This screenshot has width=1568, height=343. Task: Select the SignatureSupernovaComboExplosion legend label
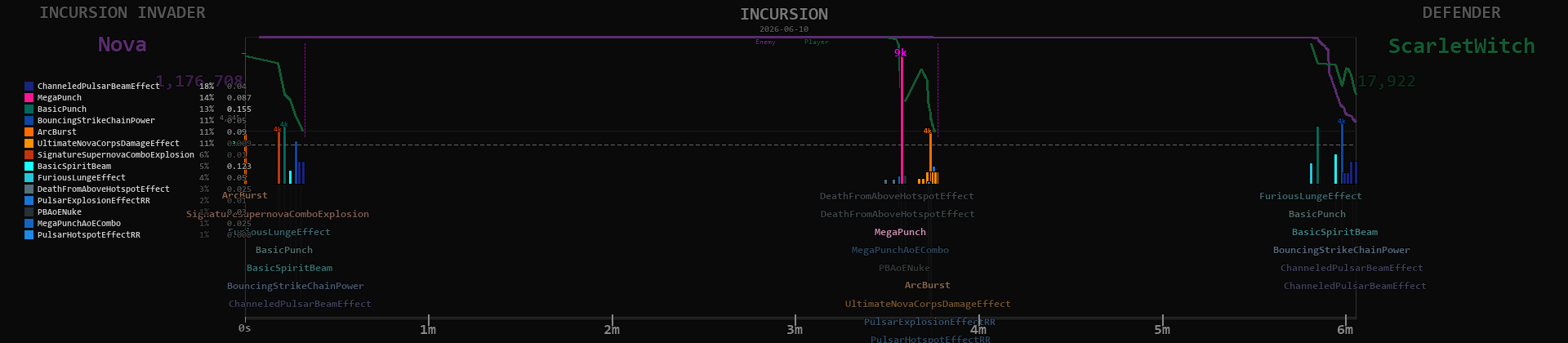coord(116,154)
